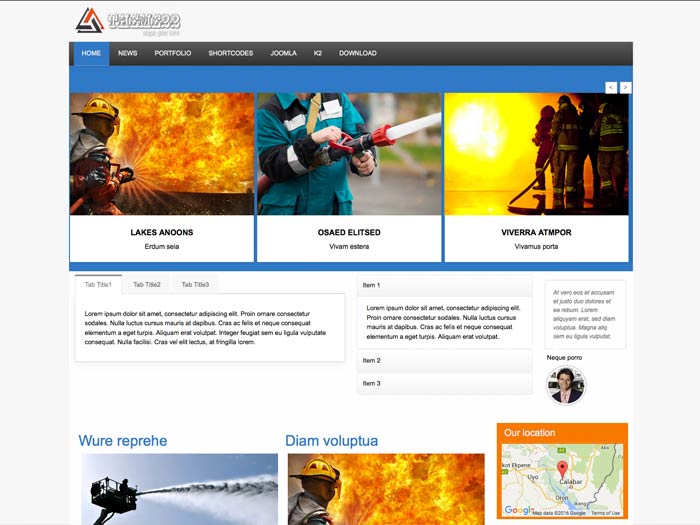The height and width of the screenshot is (525, 700).
Task: Click the next slide arrow
Action: pyautogui.click(x=626, y=88)
